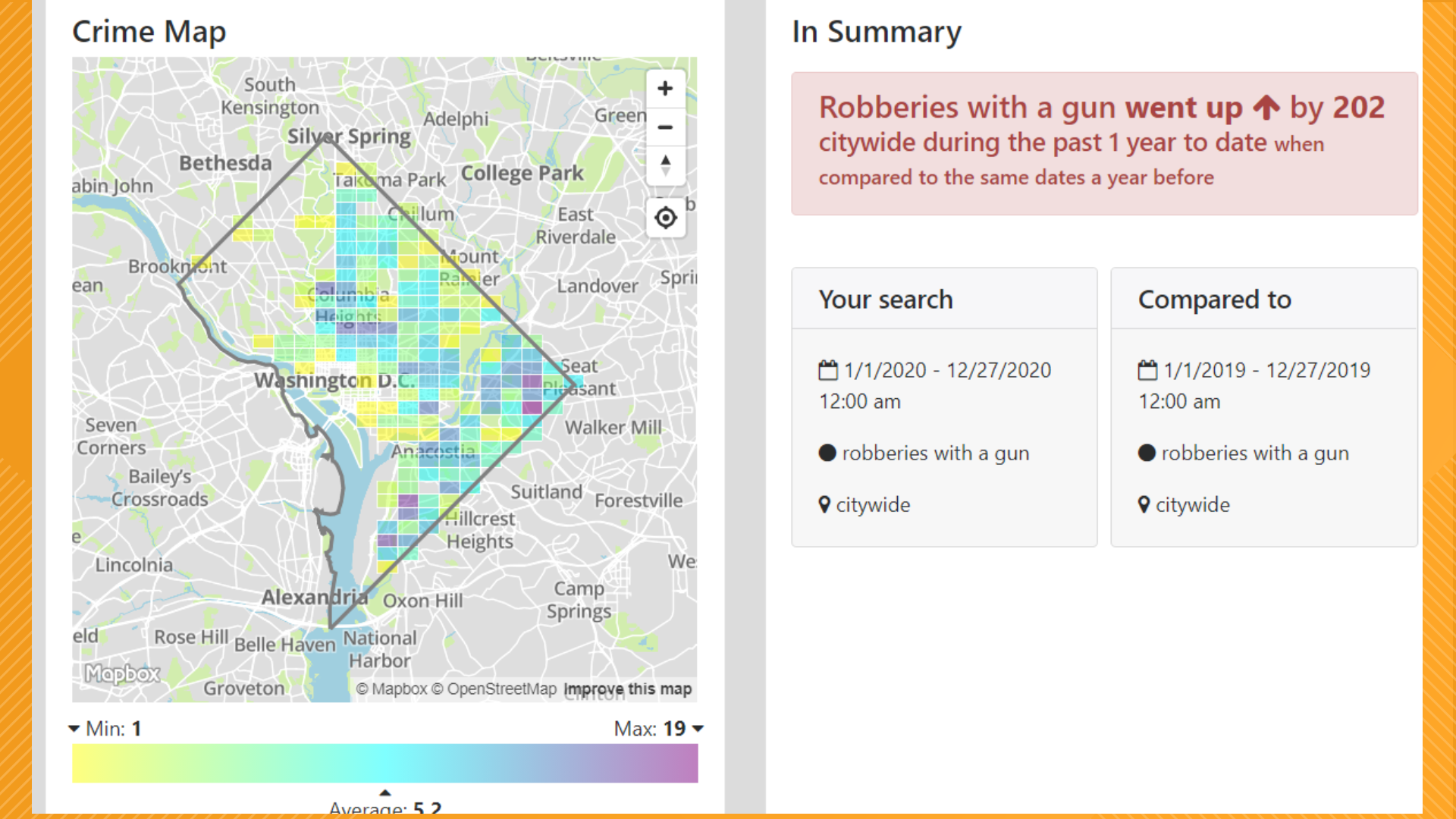This screenshot has width=1456, height=819.
Task: Click the color gradient legend bar
Action: [384, 763]
